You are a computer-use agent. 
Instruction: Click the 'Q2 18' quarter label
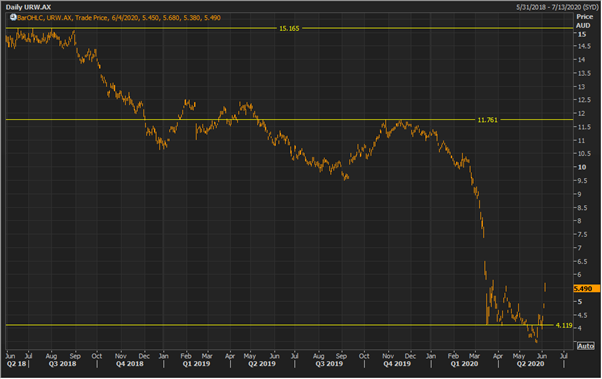(17, 364)
